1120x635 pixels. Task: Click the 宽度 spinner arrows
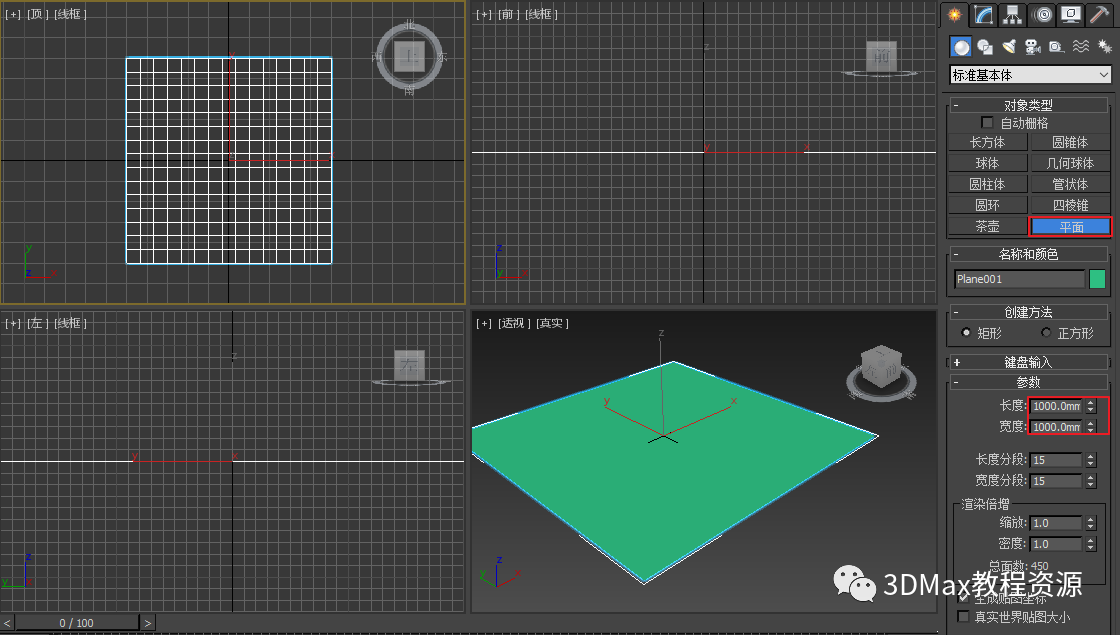(x=1091, y=426)
